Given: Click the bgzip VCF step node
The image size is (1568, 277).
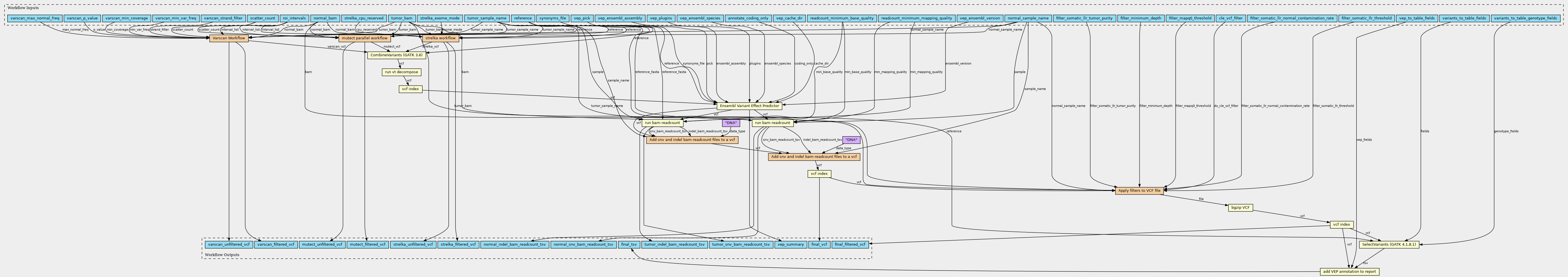Looking at the screenshot, I should 1240,208.
